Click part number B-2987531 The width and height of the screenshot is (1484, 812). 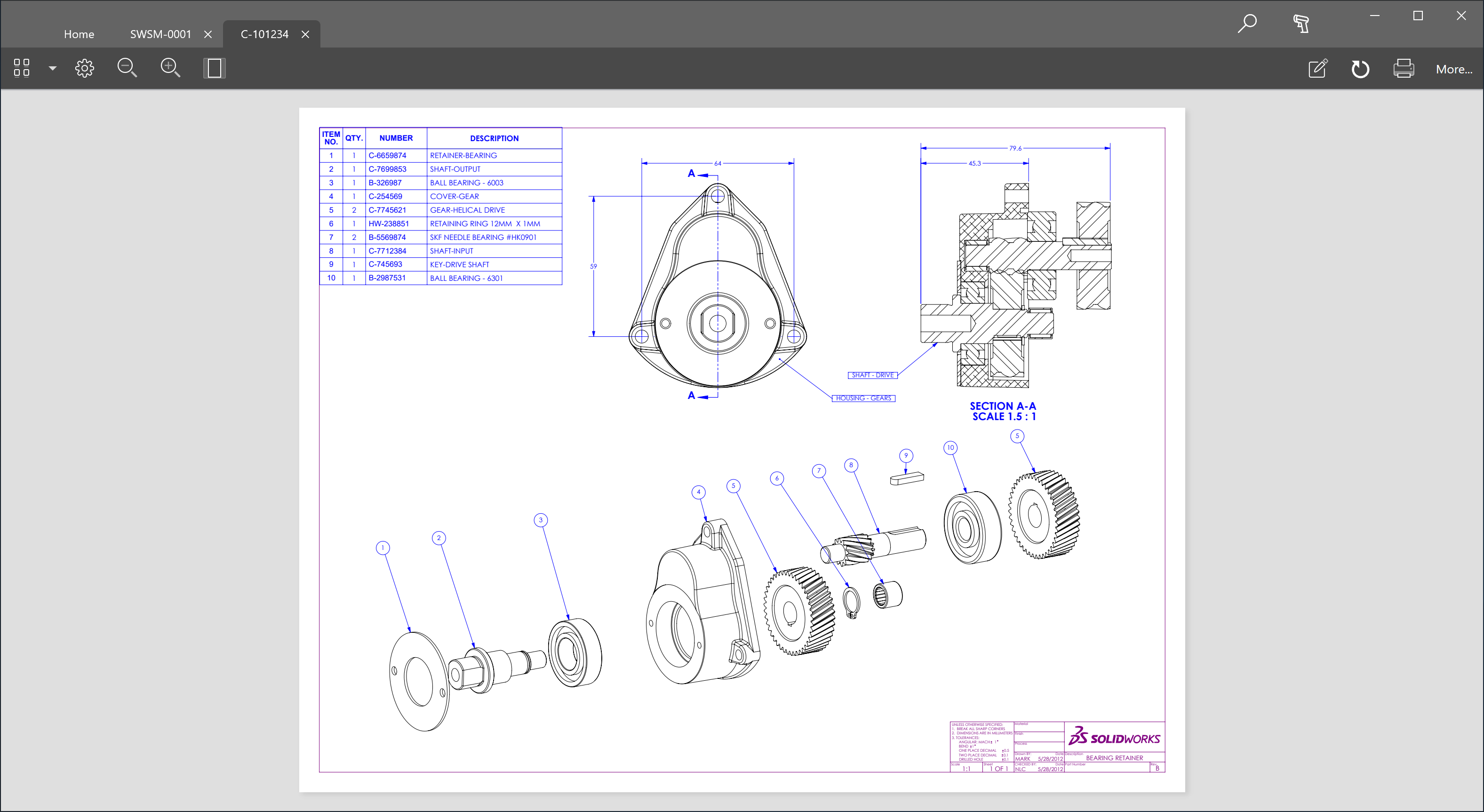click(x=387, y=278)
